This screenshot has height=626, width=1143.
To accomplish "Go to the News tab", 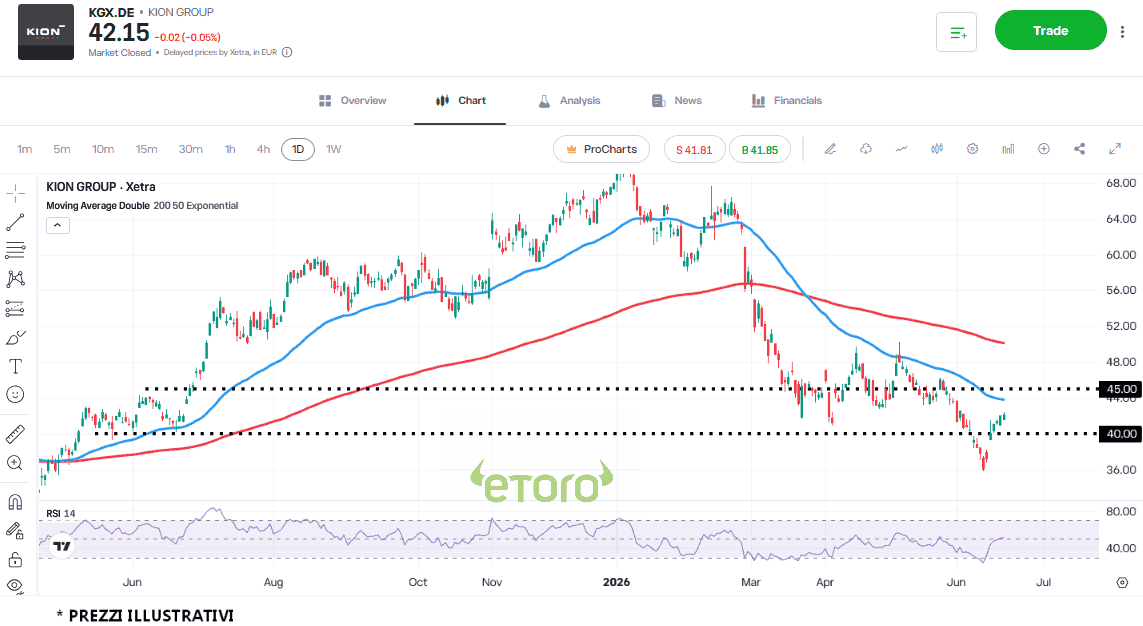I will click(676, 101).
